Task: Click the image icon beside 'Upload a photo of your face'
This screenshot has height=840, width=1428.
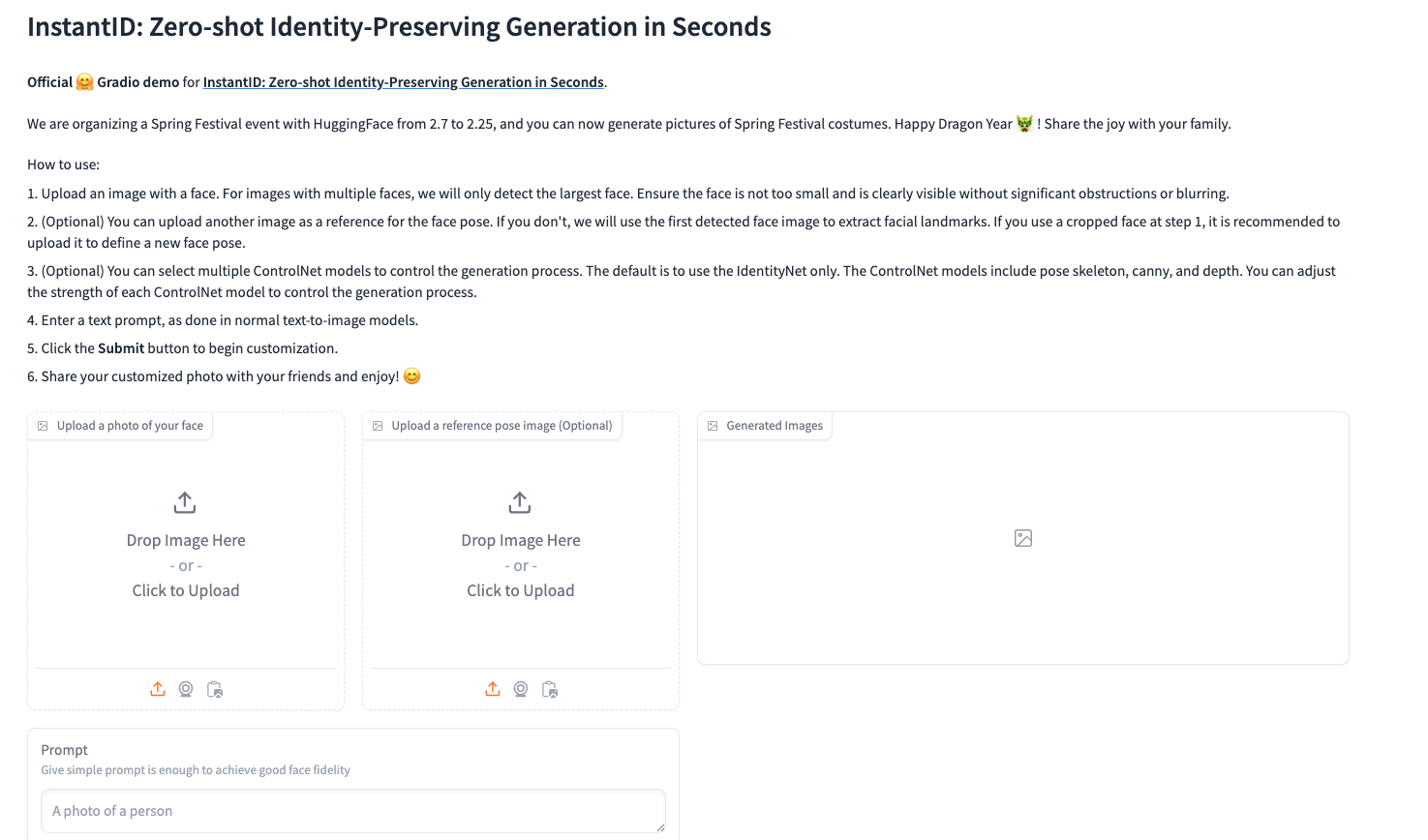Action: [43, 426]
